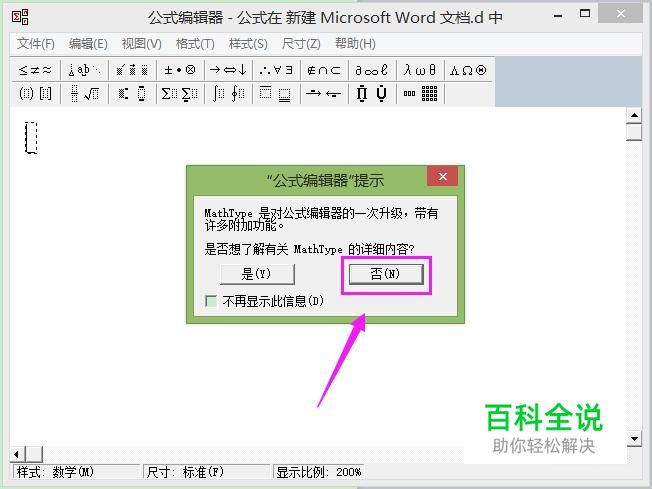Open the miscellaneous symbols palette (∂∞ℓ)
Viewport: 652px width, 489px height.
pos(372,70)
